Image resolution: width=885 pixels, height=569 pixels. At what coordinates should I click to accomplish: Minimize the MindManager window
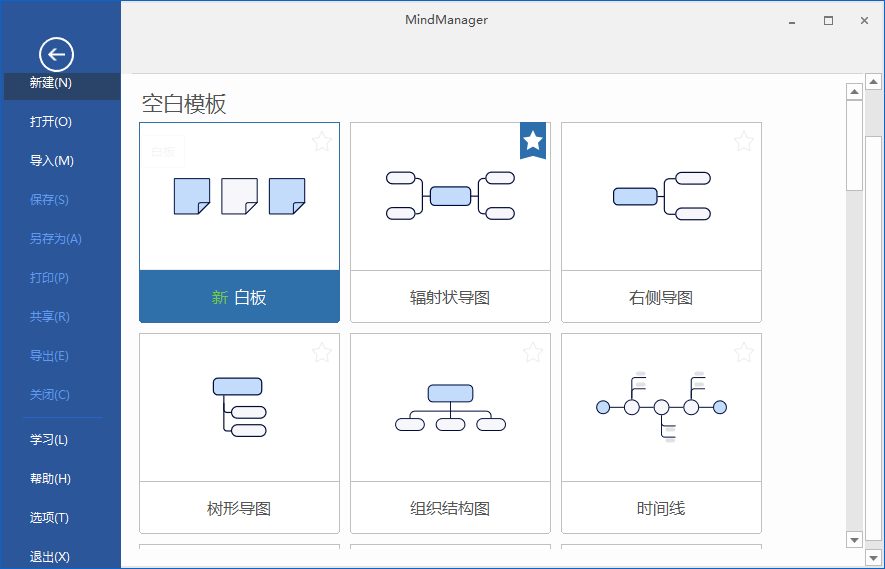point(792,21)
